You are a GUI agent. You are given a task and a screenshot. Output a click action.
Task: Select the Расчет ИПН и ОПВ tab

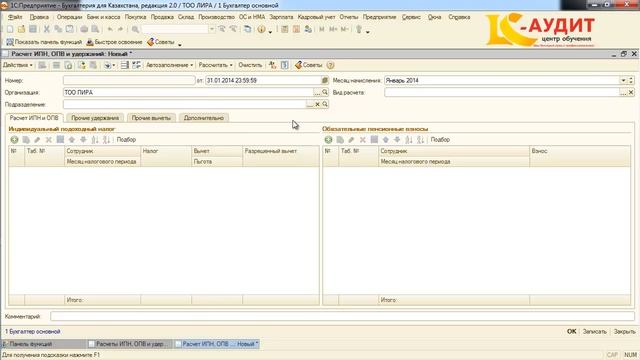point(34,118)
